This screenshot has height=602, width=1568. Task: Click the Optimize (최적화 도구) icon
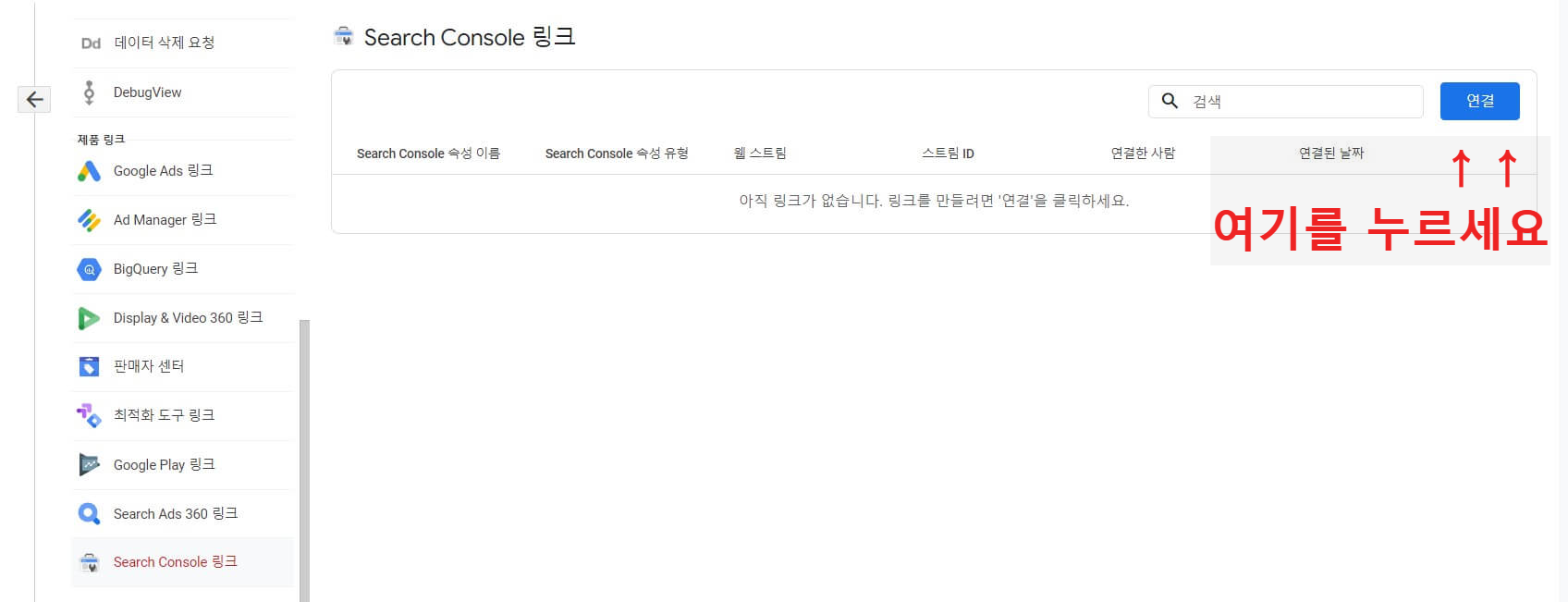point(90,415)
